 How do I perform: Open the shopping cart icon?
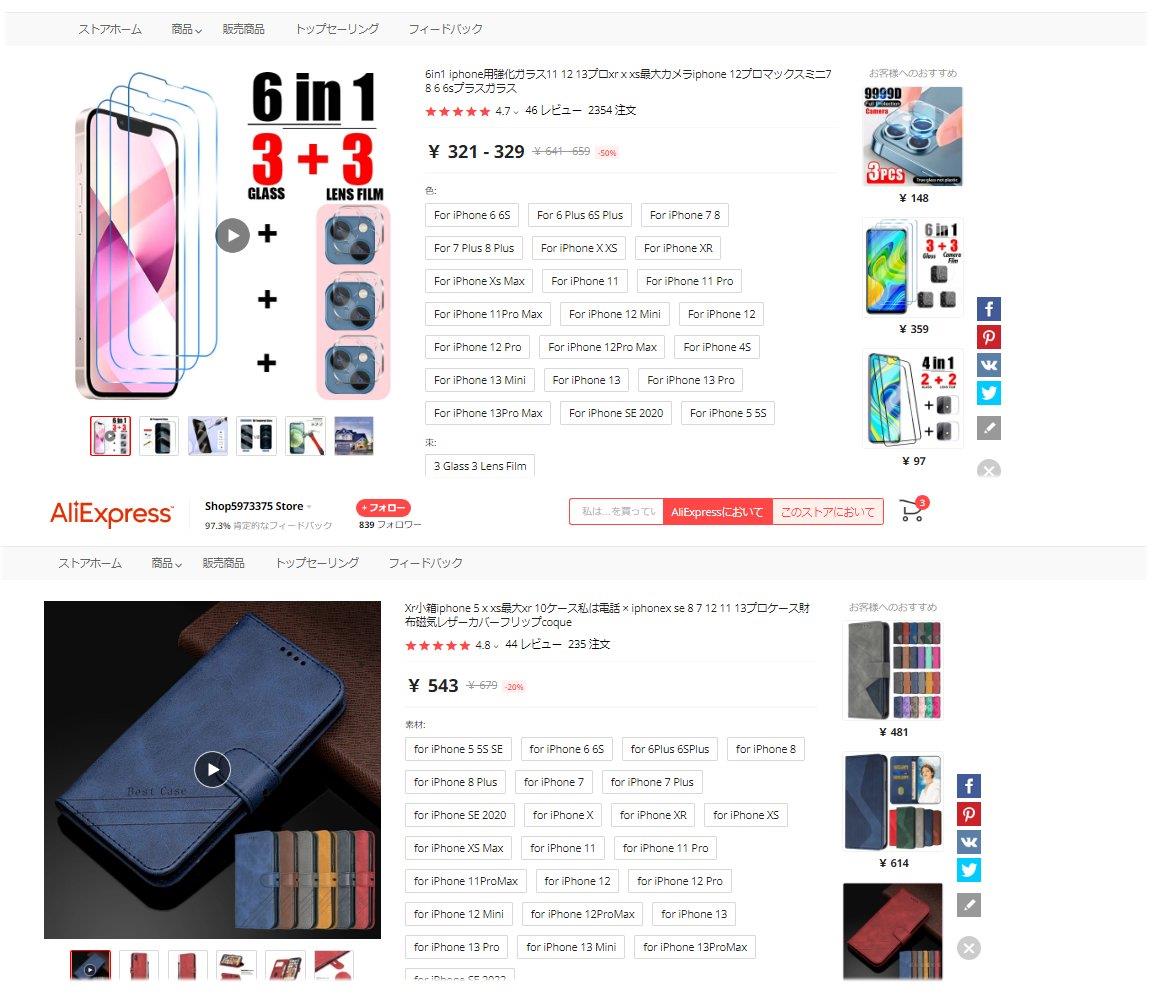(913, 511)
